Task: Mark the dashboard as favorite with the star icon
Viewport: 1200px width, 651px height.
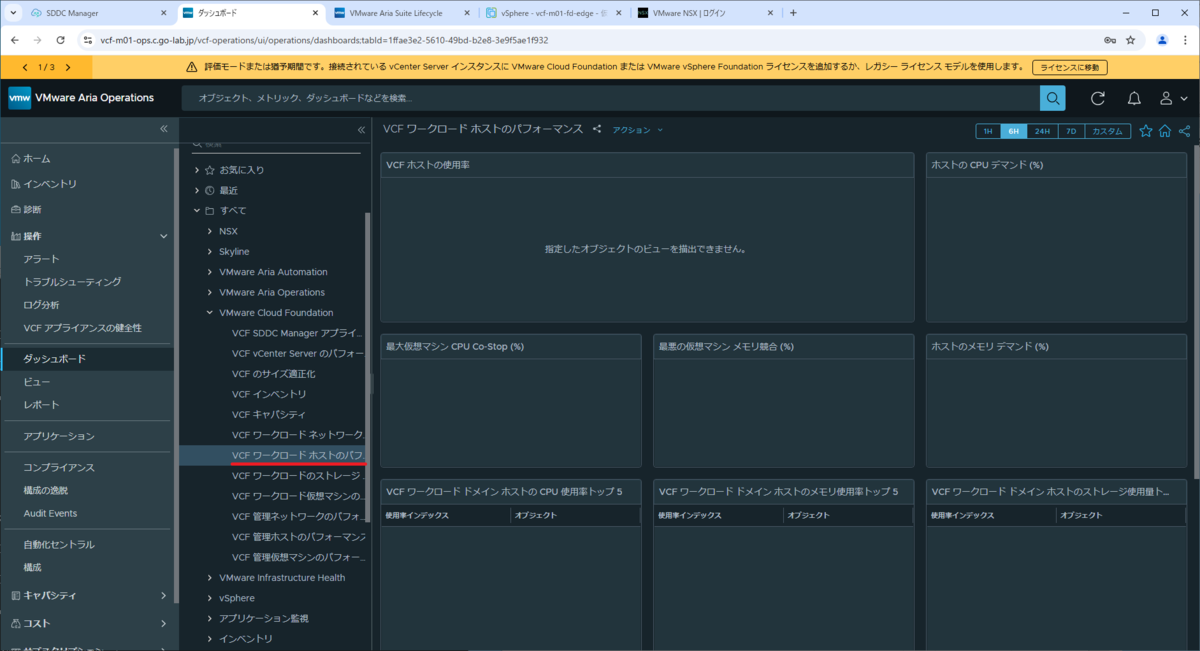Action: point(1146,131)
